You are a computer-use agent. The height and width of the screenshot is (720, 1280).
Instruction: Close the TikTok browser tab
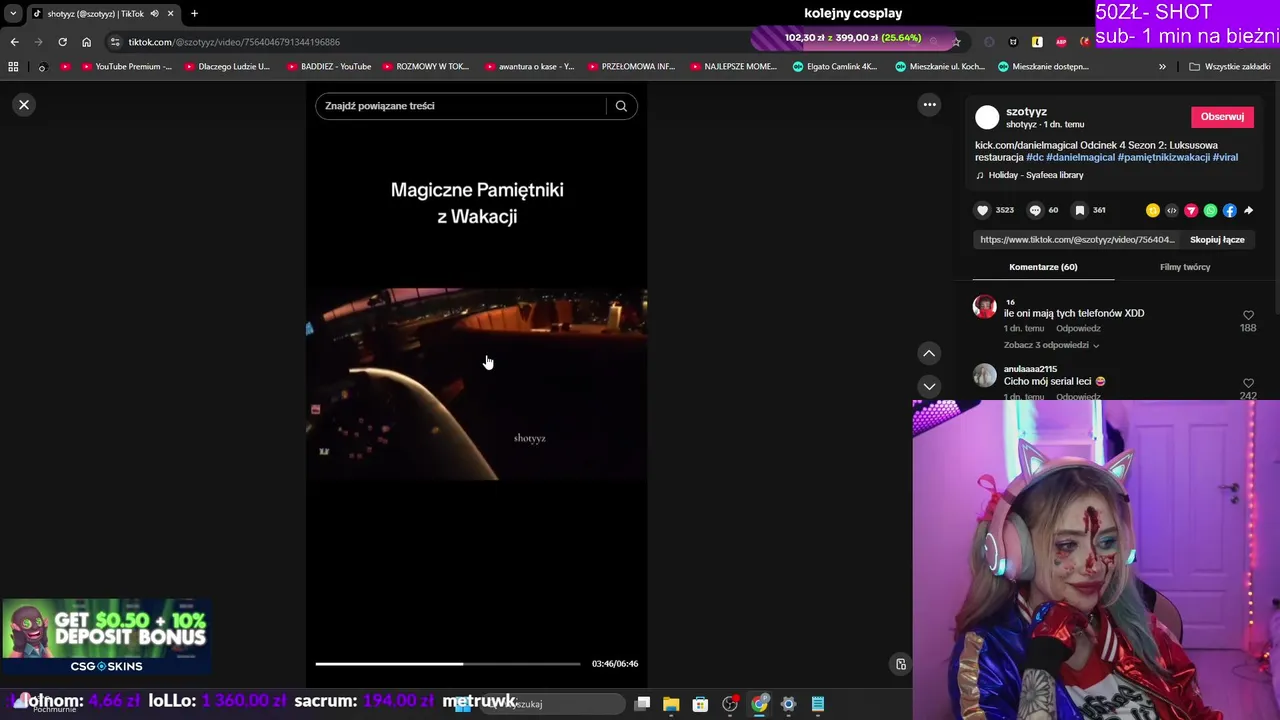click(x=171, y=14)
